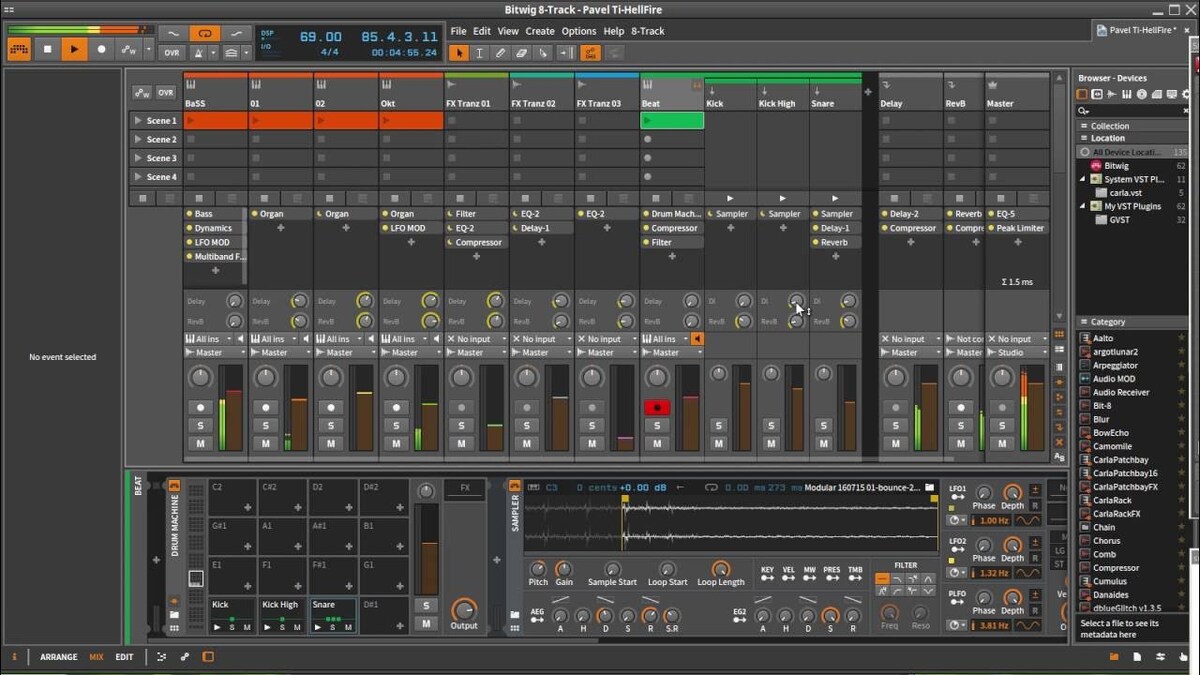
Task: Open the Create menu
Action: 539,31
